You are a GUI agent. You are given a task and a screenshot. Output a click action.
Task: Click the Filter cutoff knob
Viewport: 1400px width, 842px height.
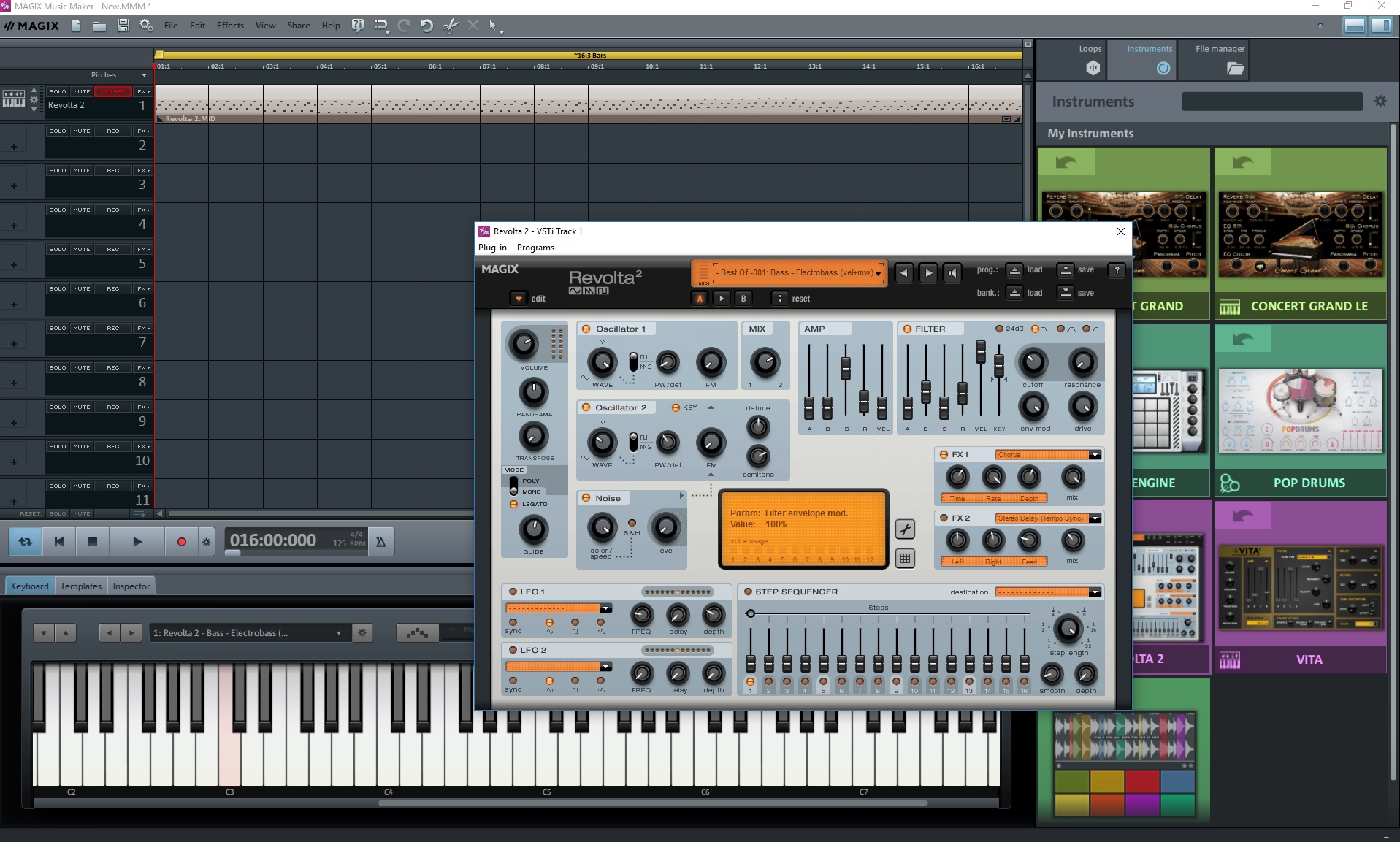point(1033,362)
